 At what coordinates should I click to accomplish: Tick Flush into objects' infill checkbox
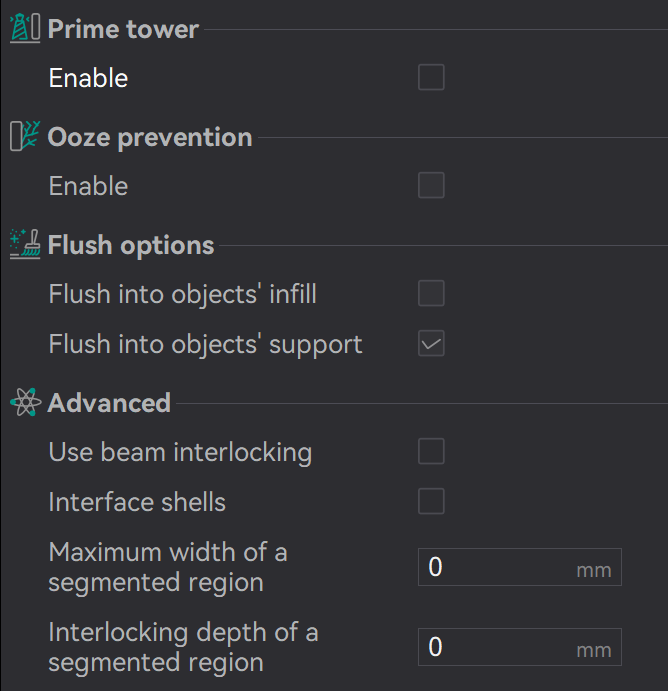click(431, 294)
